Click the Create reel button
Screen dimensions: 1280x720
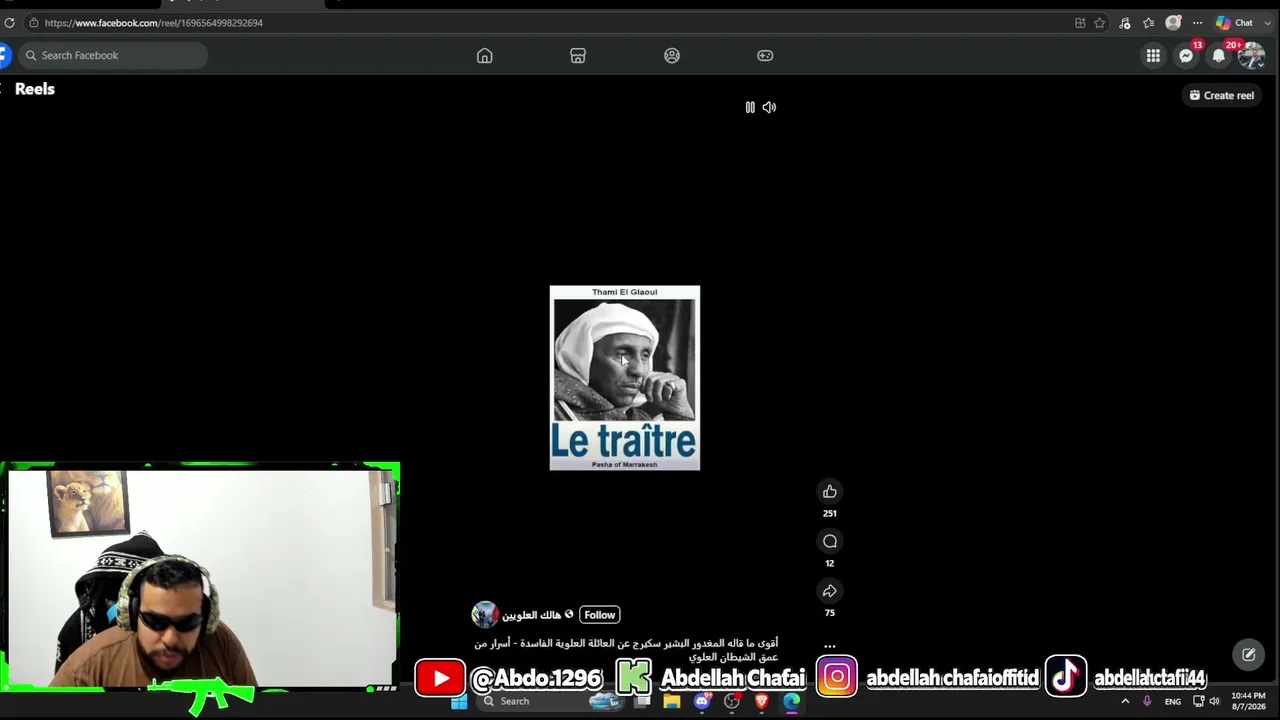pos(1221,95)
